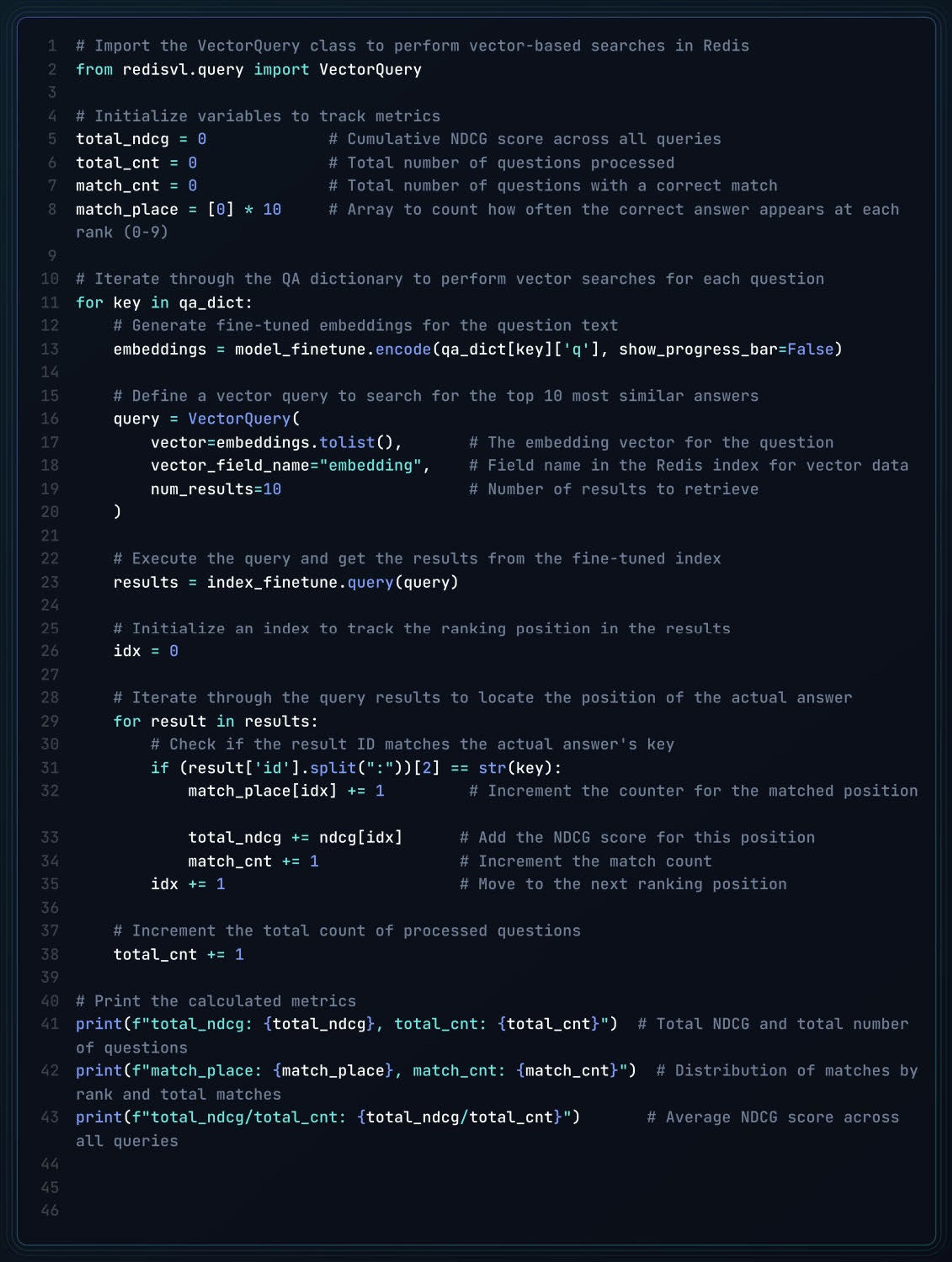Click 'False' value of show_progress_bar
The height and width of the screenshot is (1262, 952).
(x=810, y=349)
